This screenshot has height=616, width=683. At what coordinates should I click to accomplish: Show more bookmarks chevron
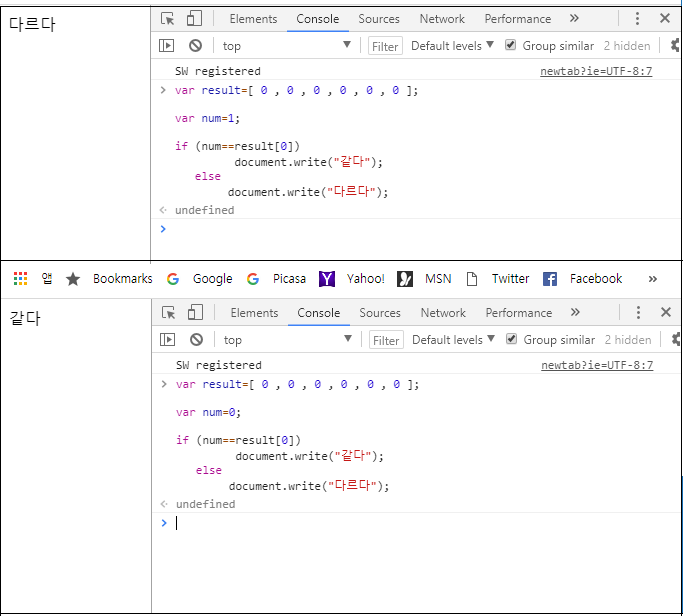click(x=652, y=279)
